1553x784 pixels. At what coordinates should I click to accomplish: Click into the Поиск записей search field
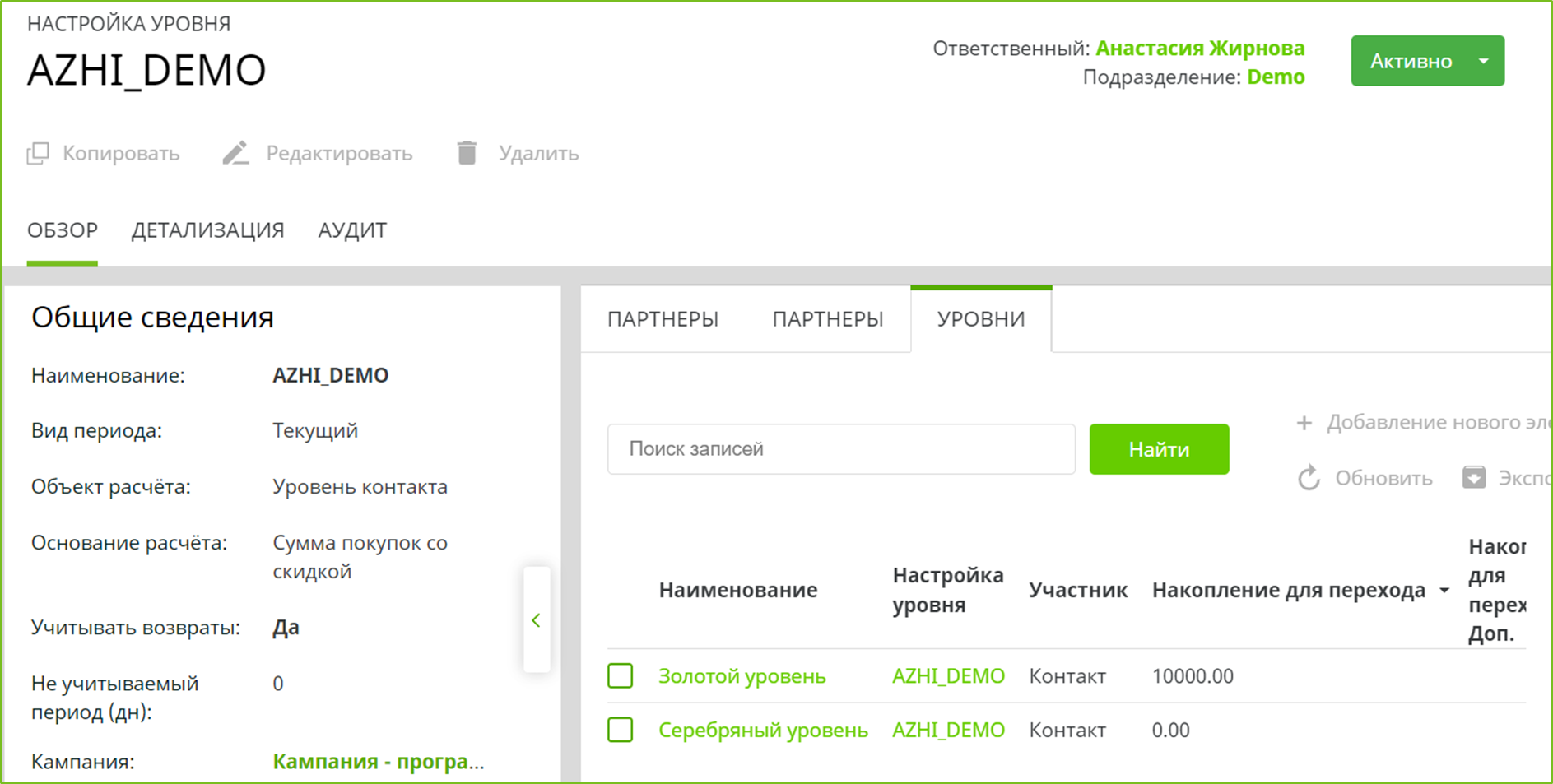[x=841, y=449]
